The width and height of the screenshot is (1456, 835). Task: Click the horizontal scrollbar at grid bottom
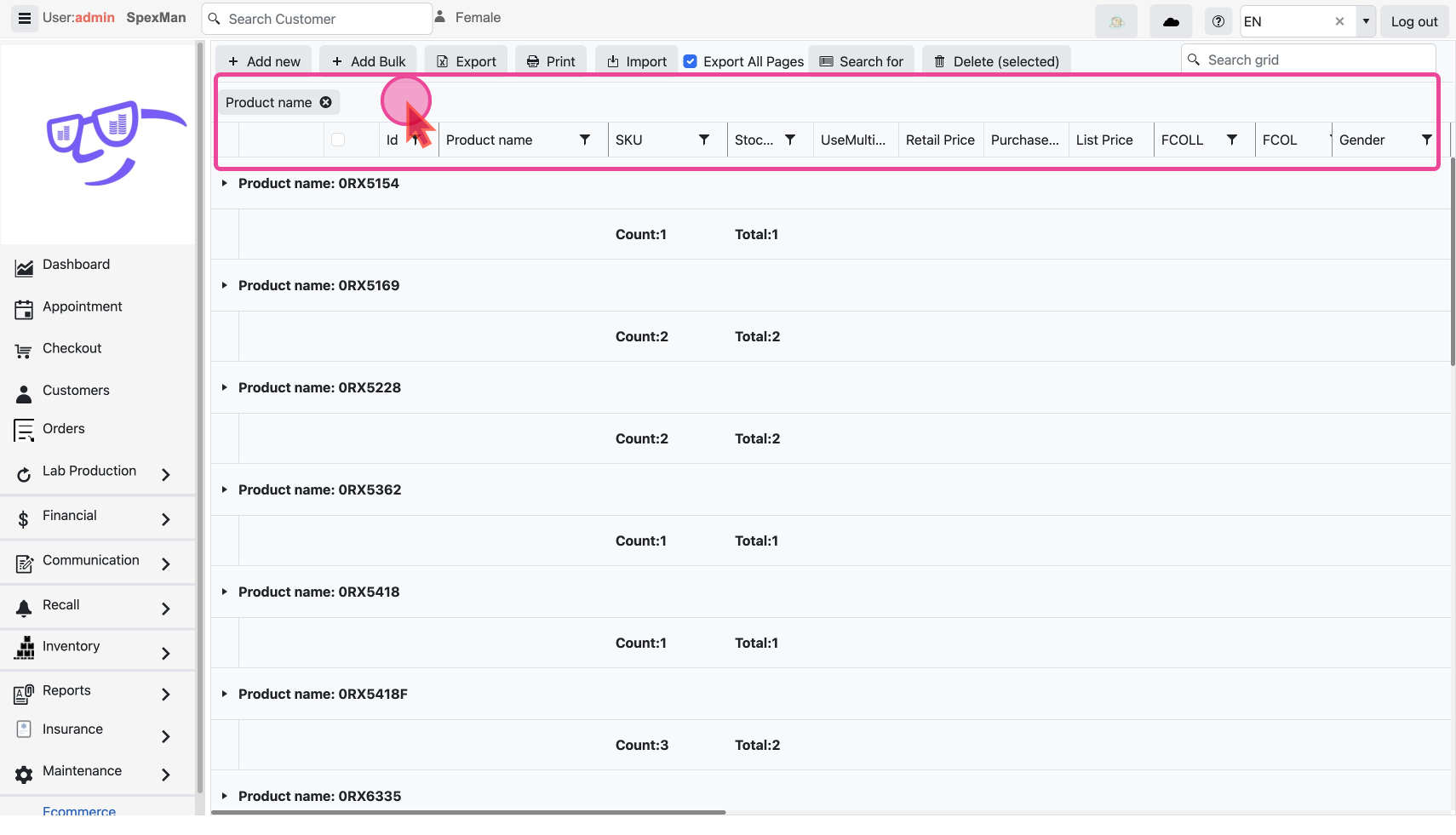coord(468,812)
